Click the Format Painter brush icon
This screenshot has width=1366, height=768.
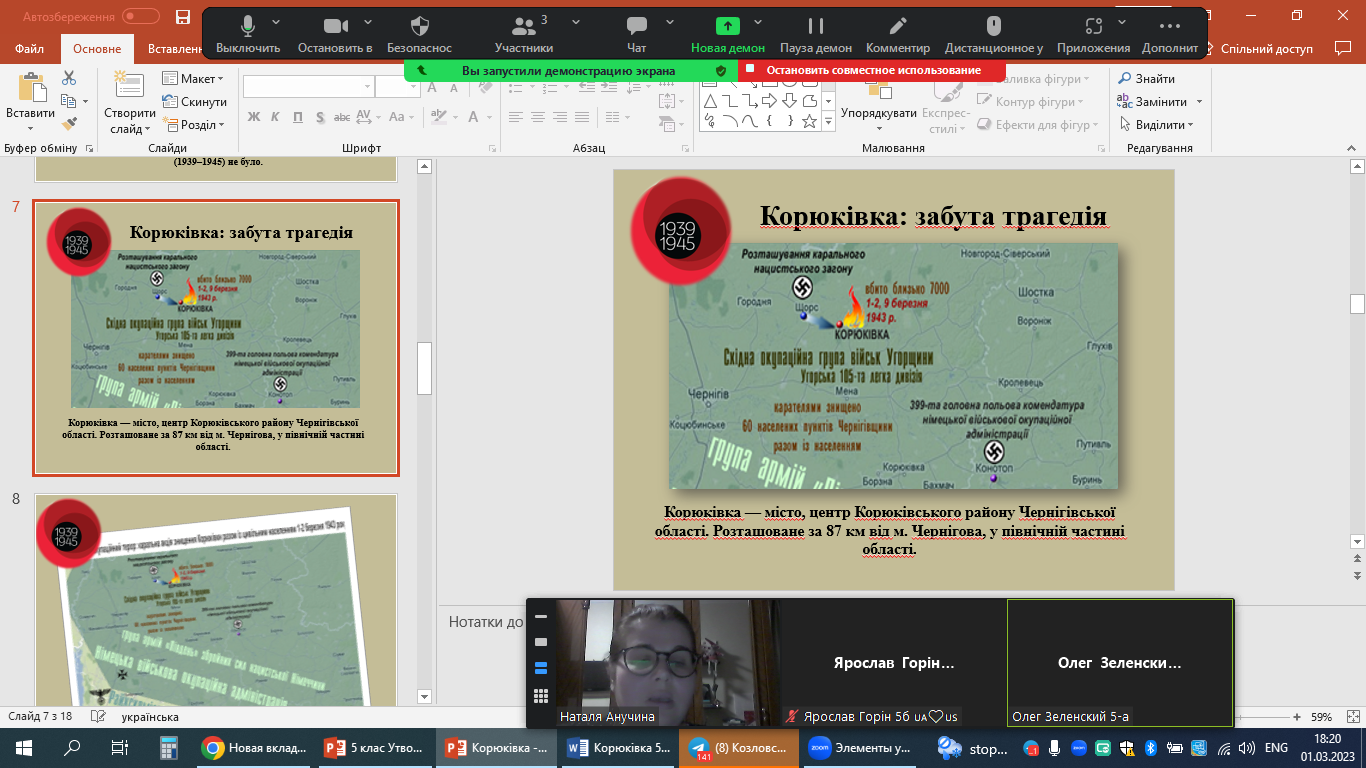click(69, 124)
